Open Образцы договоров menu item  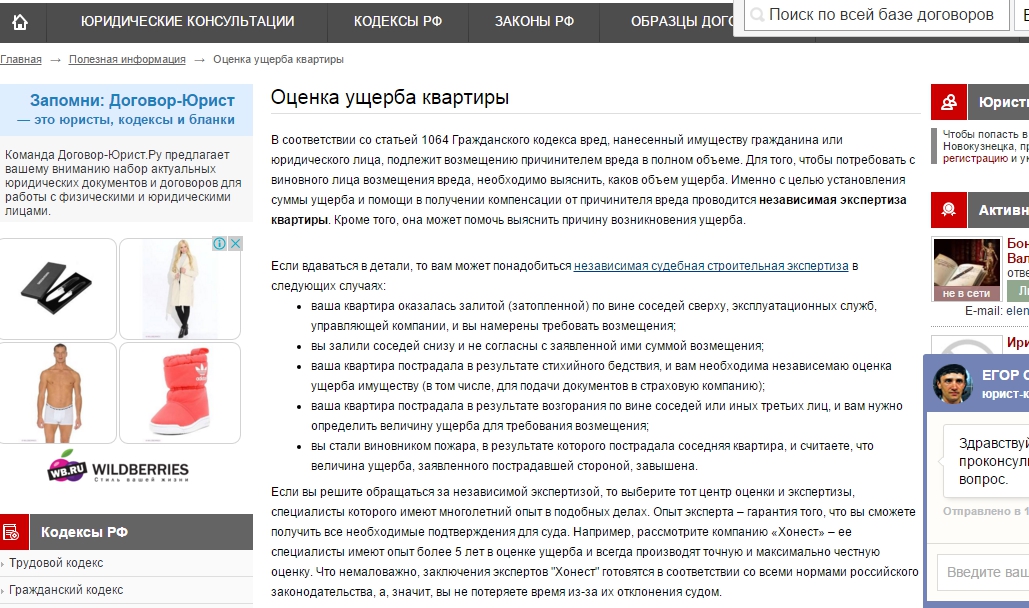coord(682,22)
